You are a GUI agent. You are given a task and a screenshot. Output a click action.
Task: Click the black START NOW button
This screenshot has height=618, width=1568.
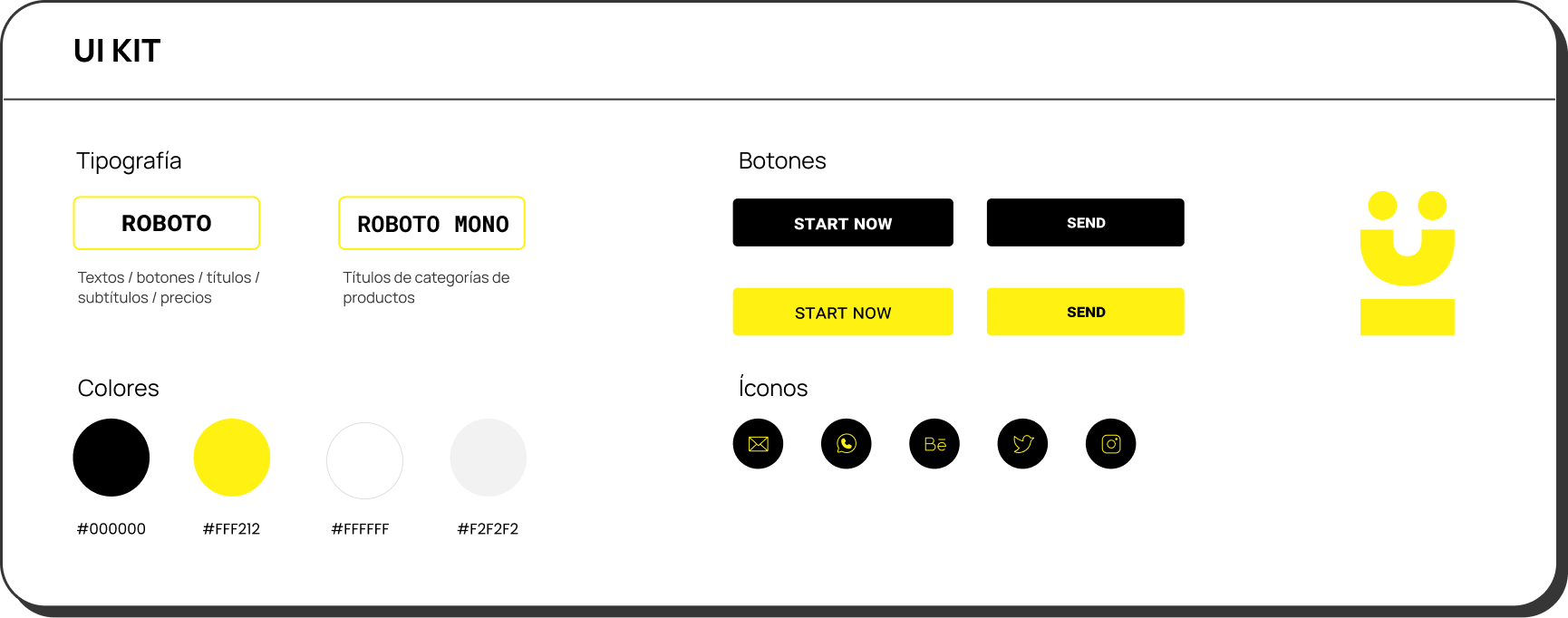843,223
